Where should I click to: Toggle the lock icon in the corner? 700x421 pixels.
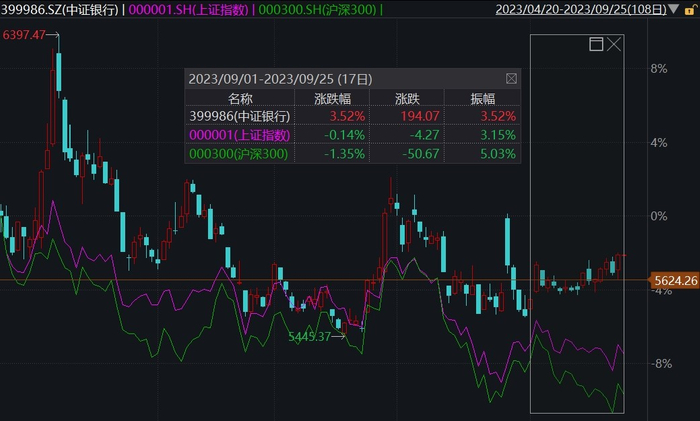click(x=690, y=9)
